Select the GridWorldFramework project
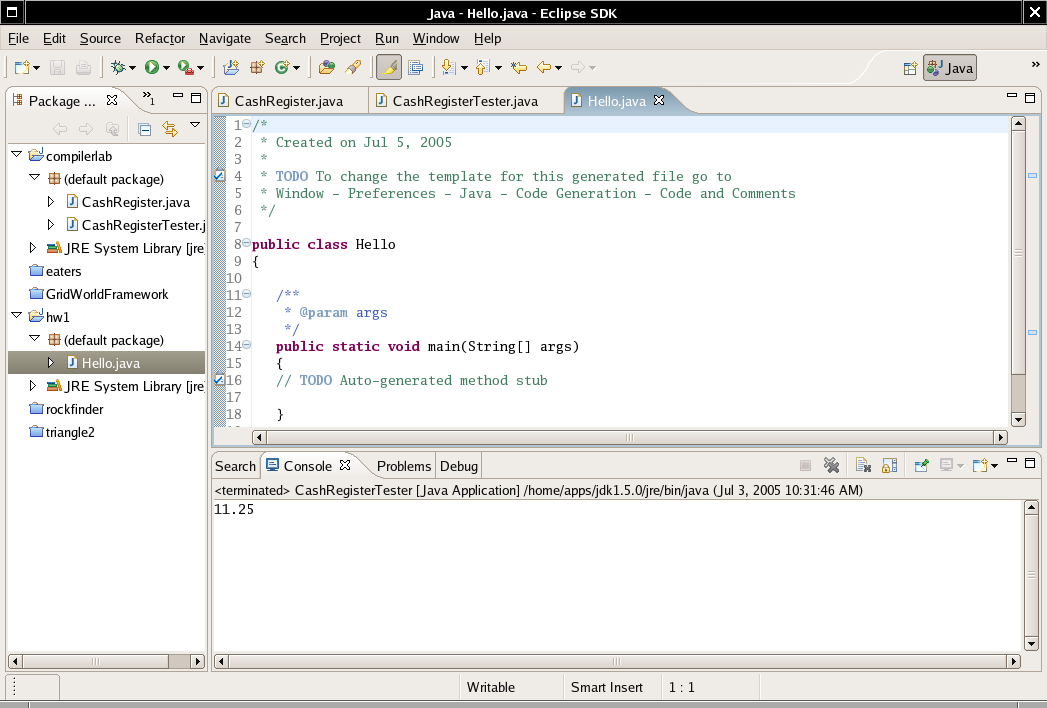Viewport: 1047px width, 708px height. (106, 294)
